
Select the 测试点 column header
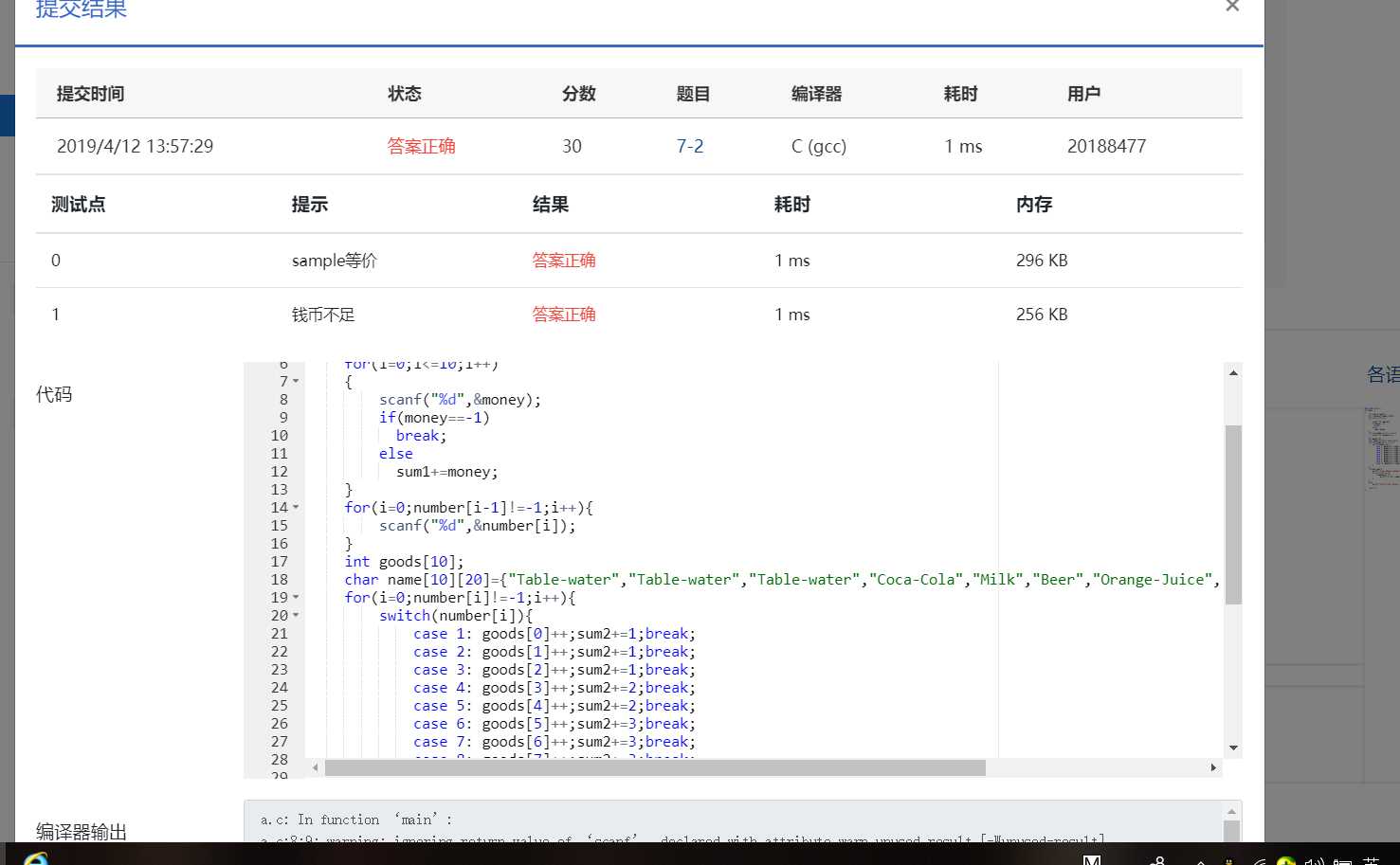tap(79, 205)
